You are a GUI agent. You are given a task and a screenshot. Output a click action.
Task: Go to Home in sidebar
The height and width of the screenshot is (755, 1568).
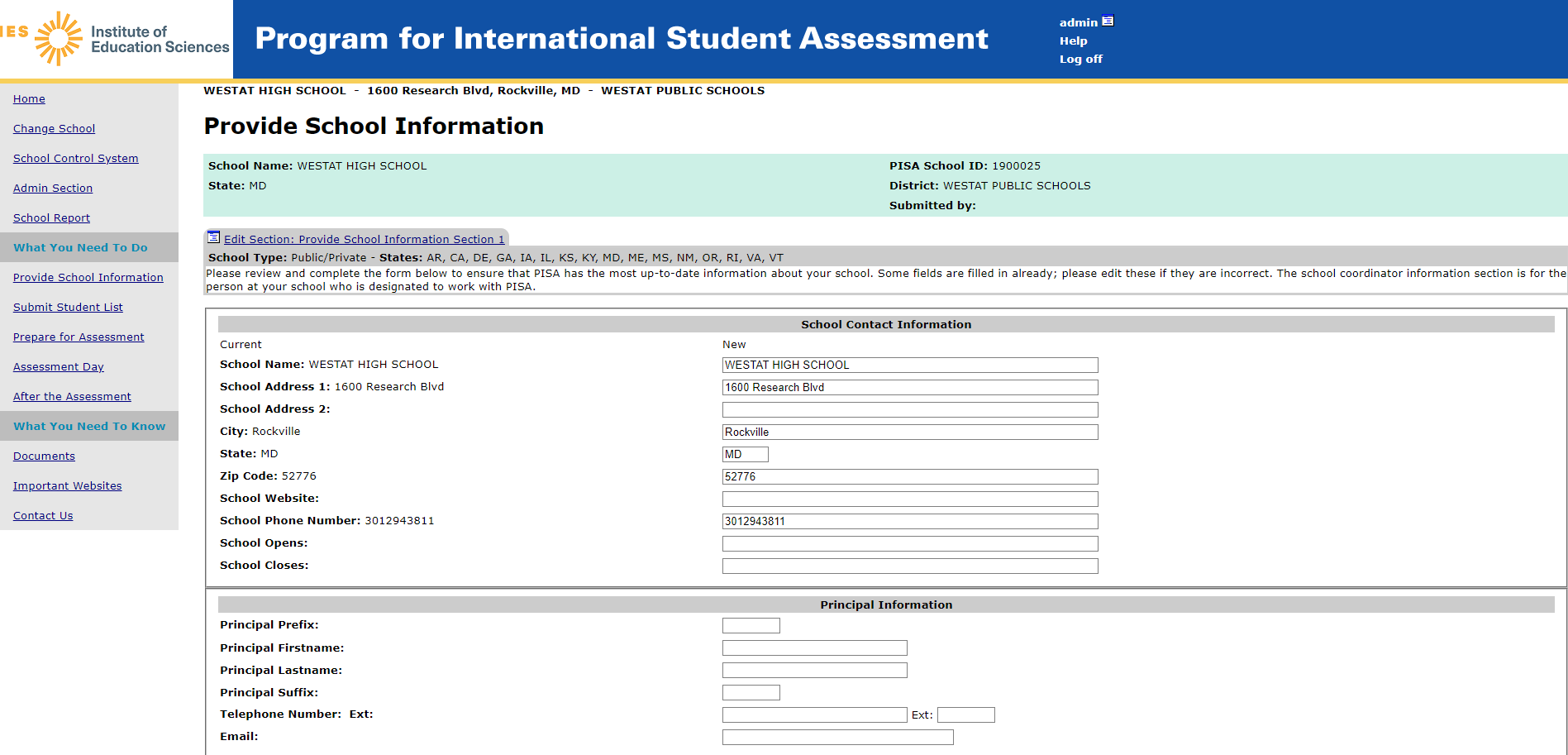[29, 98]
